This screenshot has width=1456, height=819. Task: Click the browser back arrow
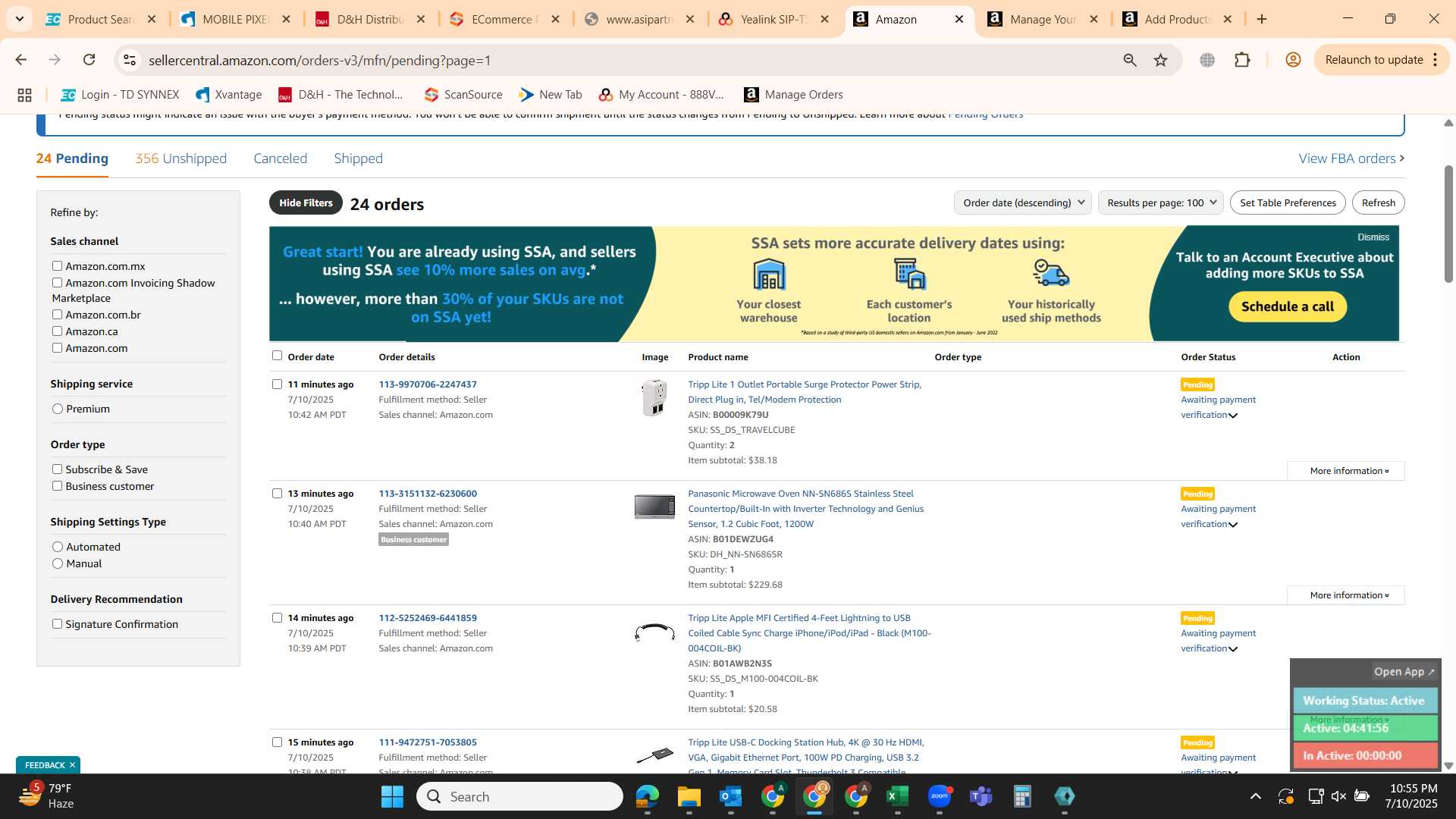coord(20,60)
